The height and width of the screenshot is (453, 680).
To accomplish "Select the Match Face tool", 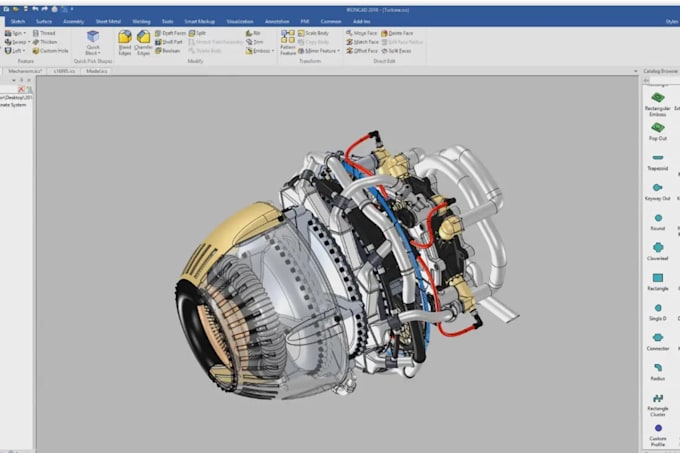I will coord(362,42).
